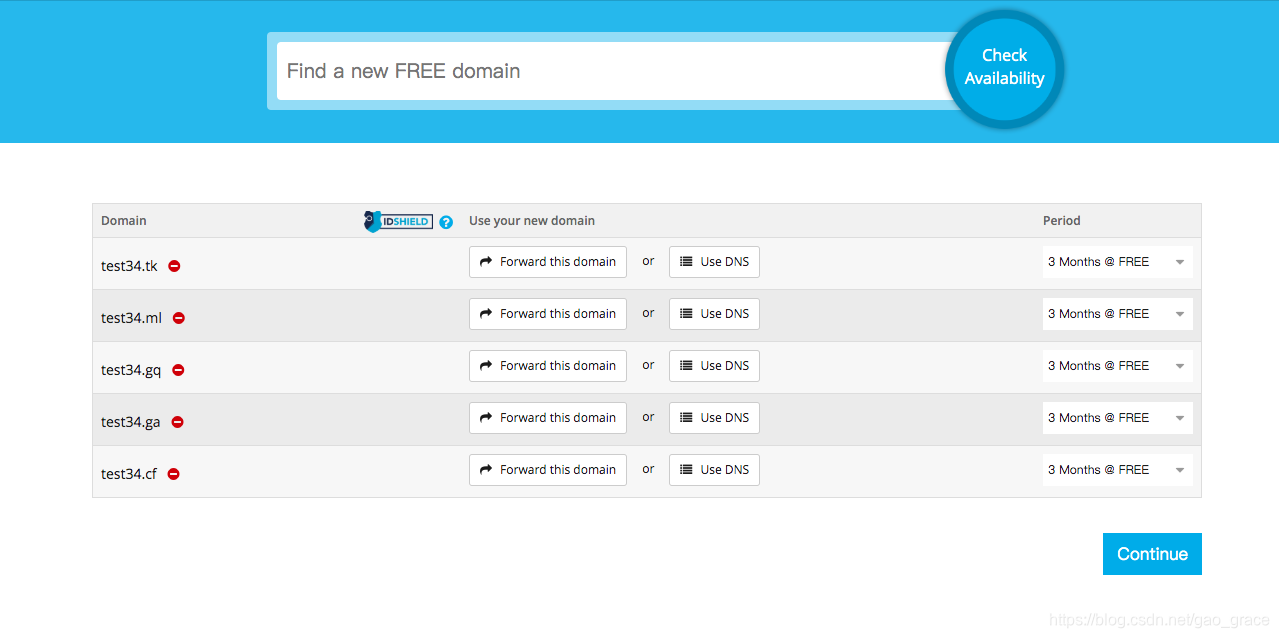
Task: Select the test34.ml domain name text
Action: point(131,318)
